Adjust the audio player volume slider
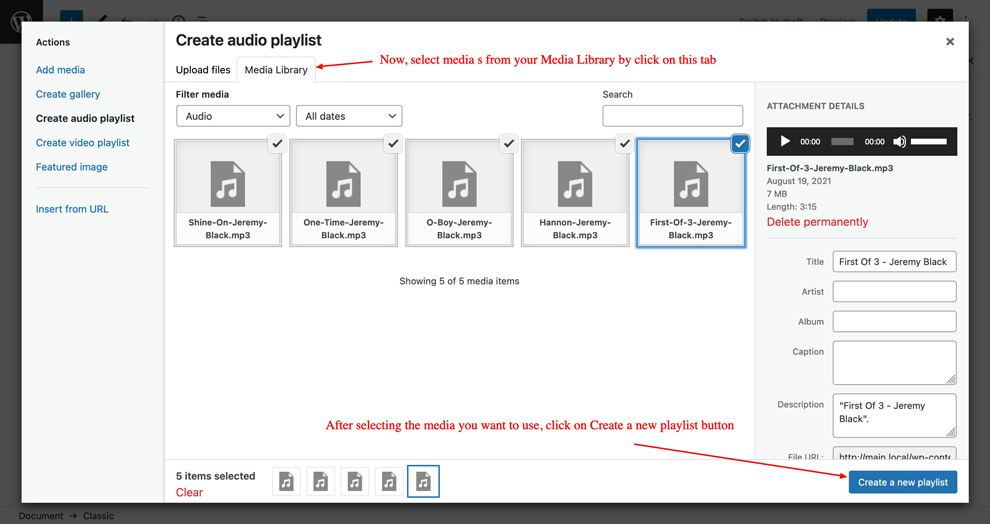This screenshot has height=524, width=990. [x=929, y=142]
